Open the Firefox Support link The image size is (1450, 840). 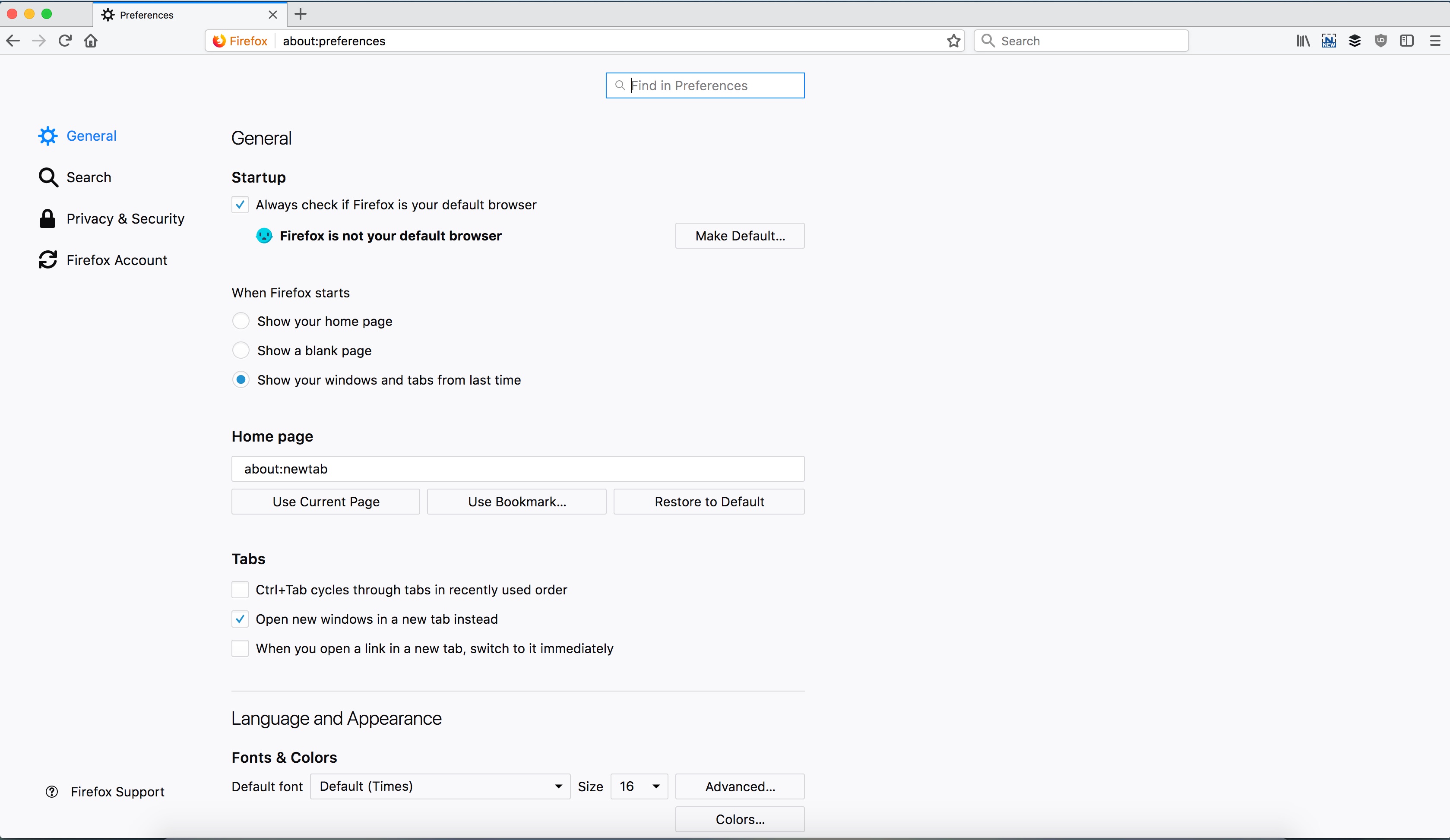click(x=105, y=792)
